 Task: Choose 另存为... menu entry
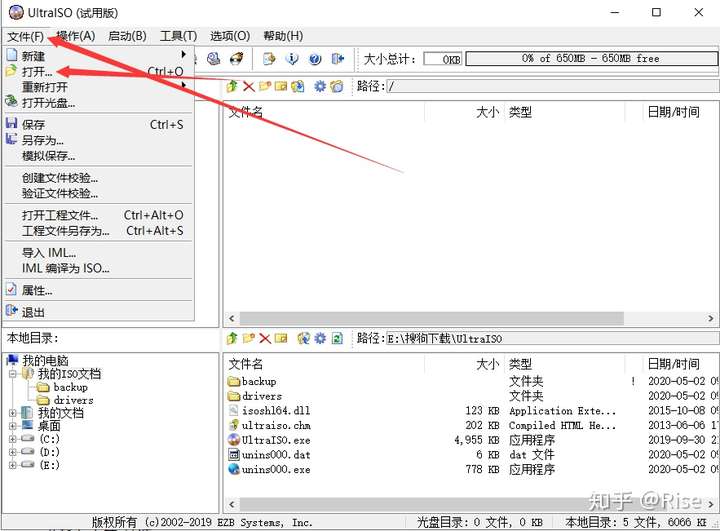(x=98, y=140)
